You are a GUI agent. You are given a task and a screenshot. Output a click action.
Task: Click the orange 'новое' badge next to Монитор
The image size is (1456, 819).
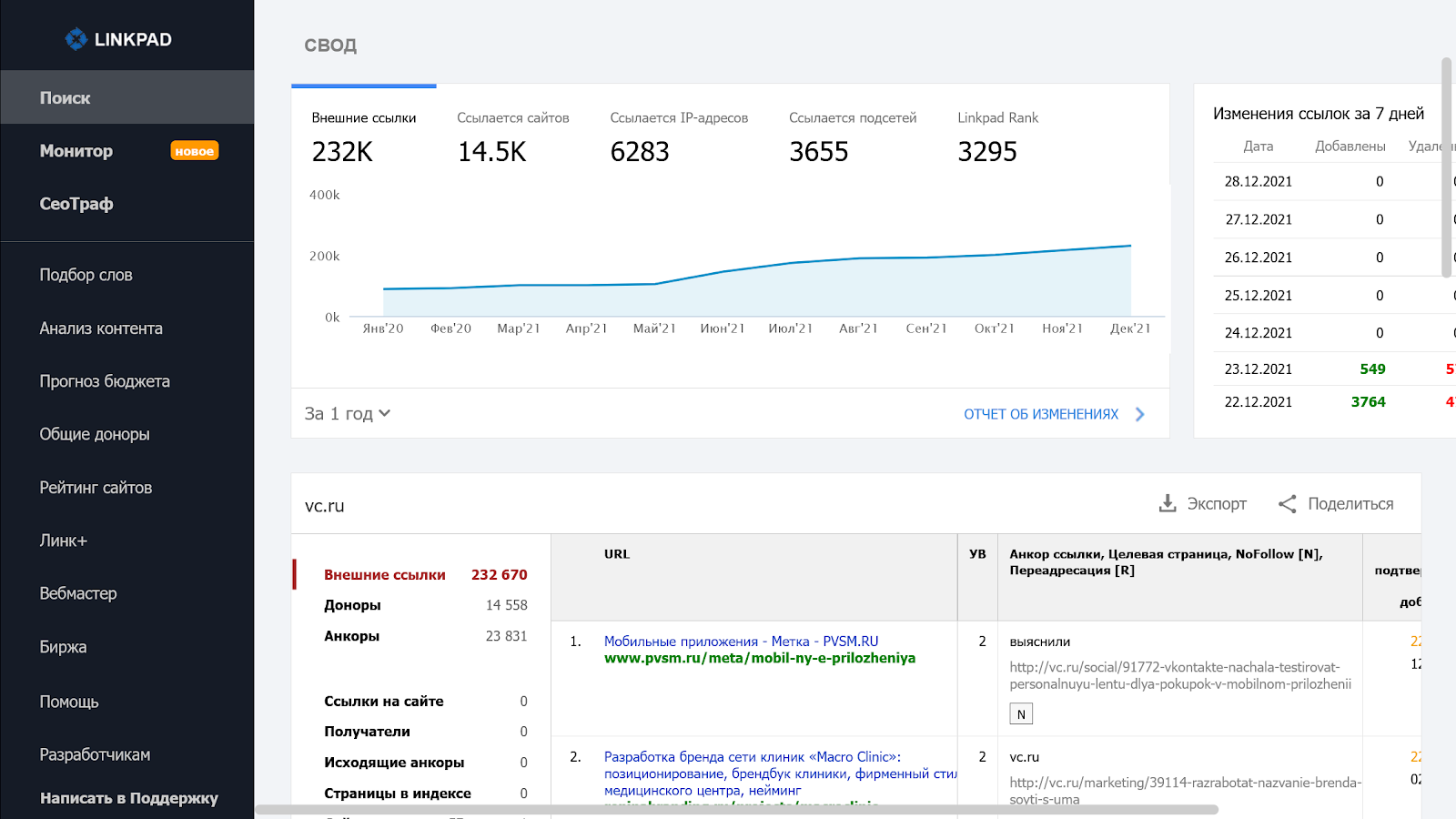(x=195, y=151)
